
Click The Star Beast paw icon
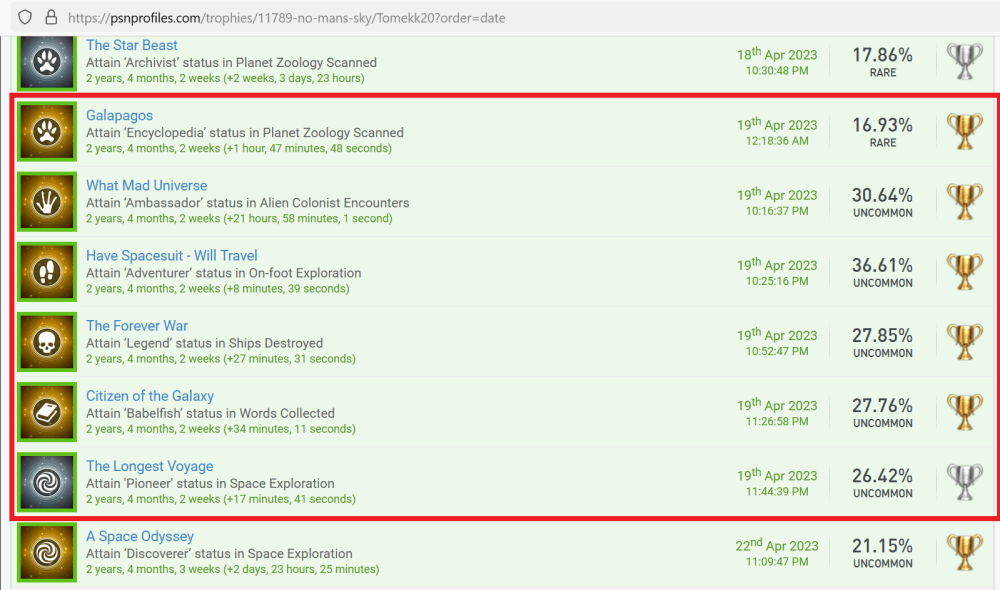[47, 62]
